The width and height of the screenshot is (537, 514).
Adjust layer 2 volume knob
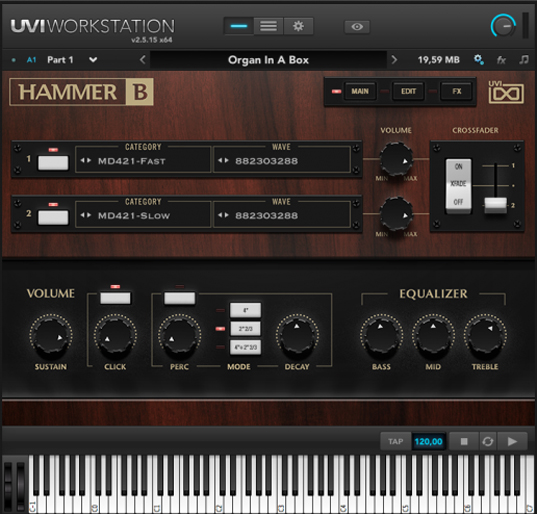[396, 214]
